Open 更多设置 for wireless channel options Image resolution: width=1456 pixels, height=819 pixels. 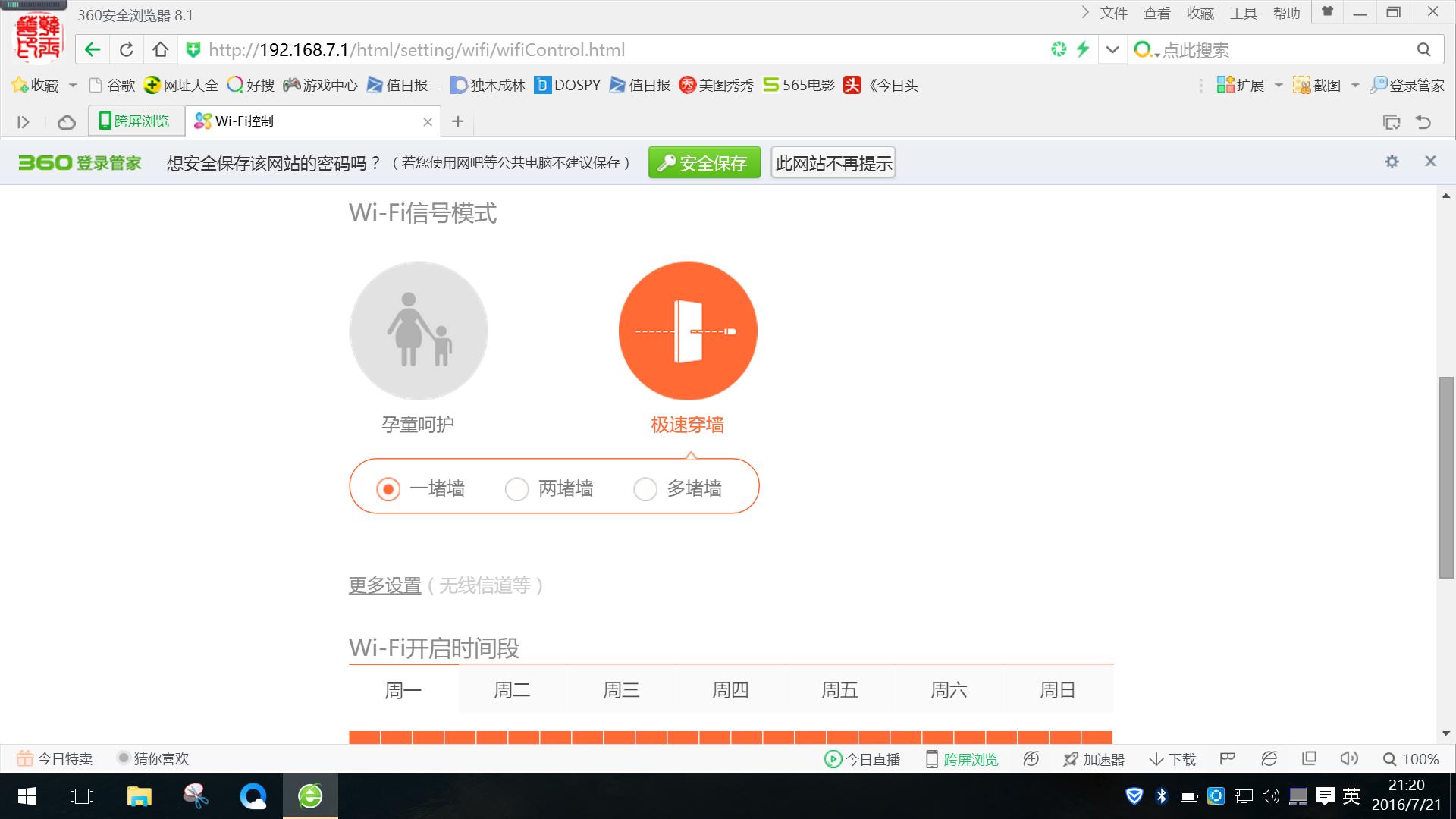(x=384, y=585)
